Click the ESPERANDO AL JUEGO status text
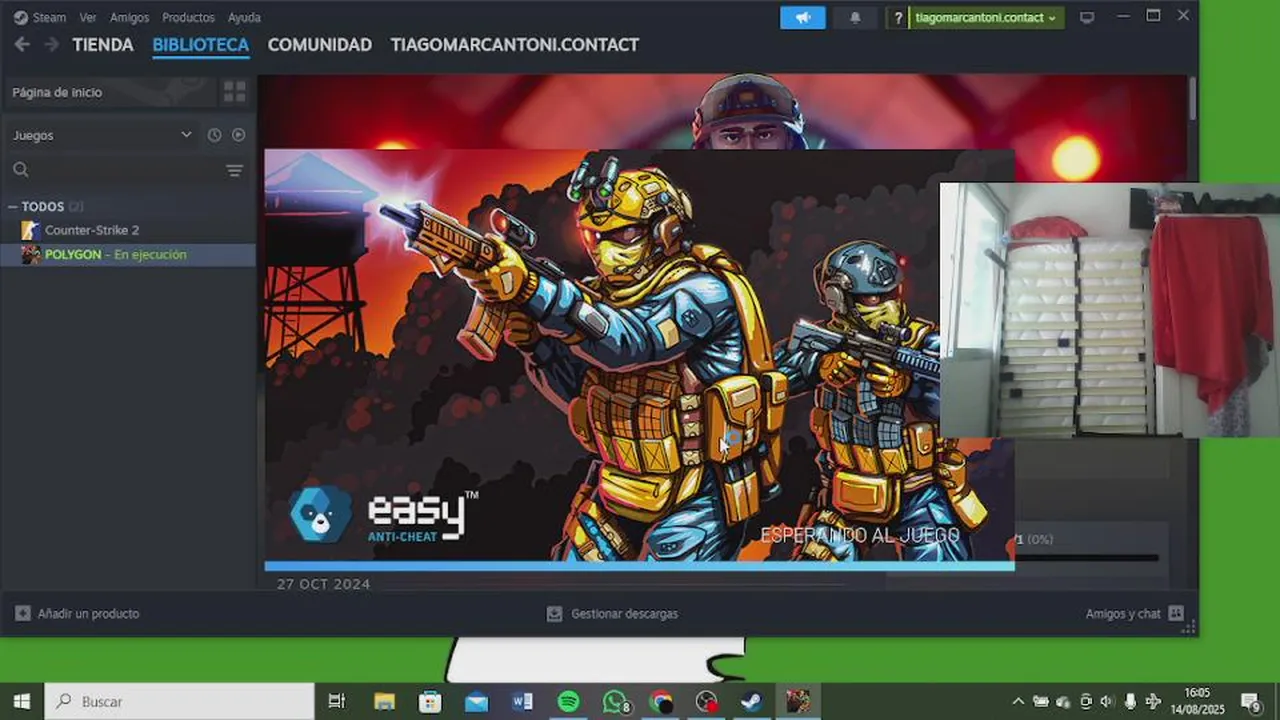This screenshot has height=720, width=1280. [860, 536]
